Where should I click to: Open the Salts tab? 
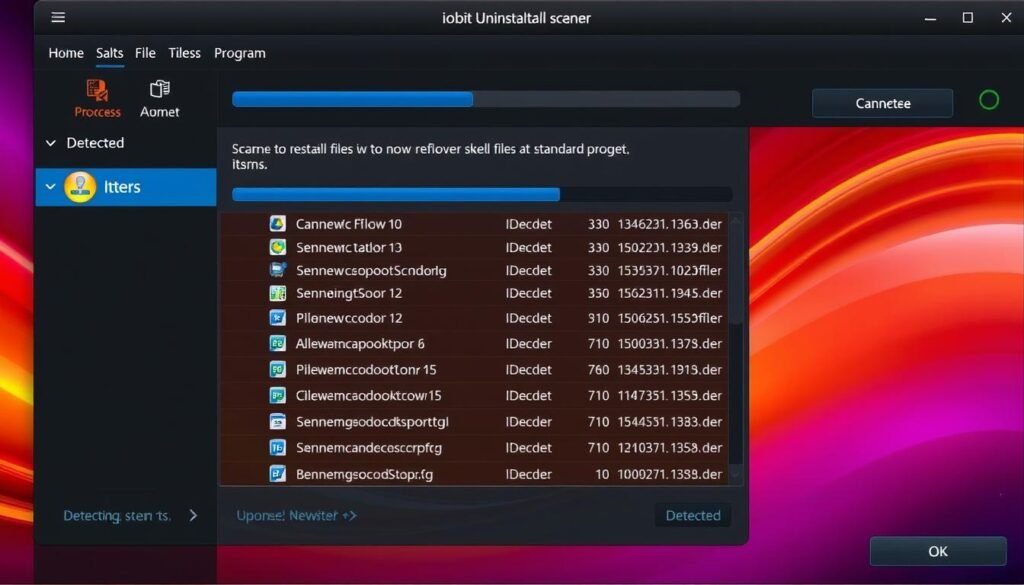point(110,54)
